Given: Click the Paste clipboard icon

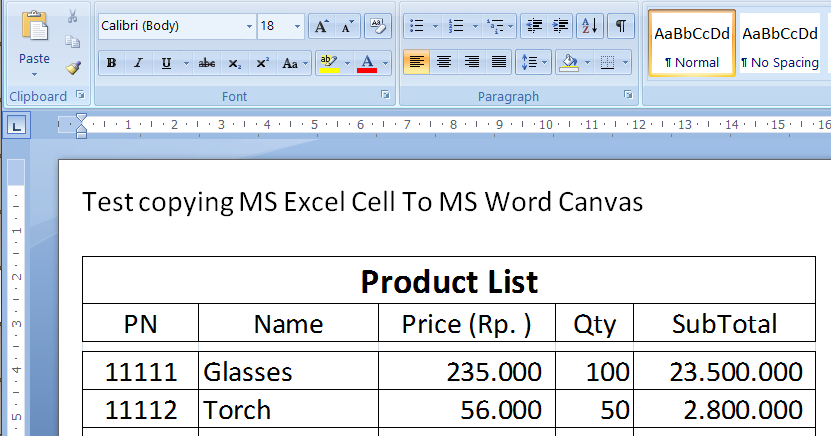Looking at the screenshot, I should click(x=34, y=26).
